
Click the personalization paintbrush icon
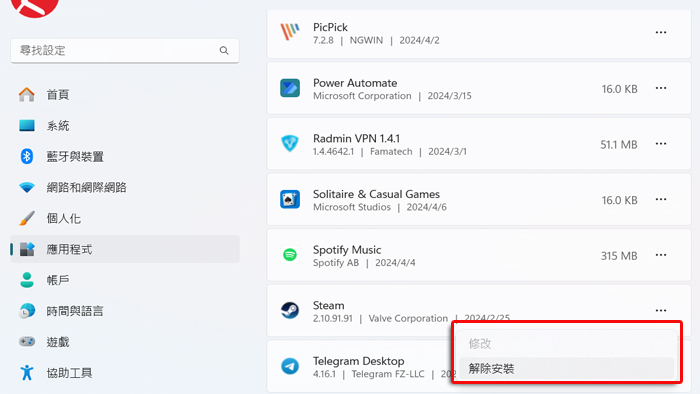pos(27,218)
